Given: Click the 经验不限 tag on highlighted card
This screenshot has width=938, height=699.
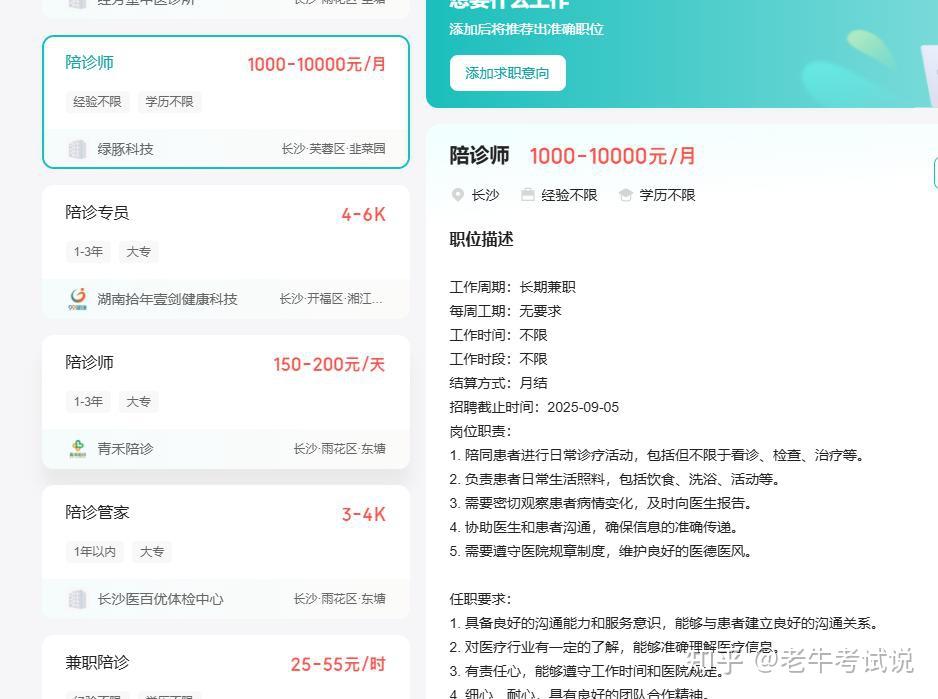Looking at the screenshot, I should coord(97,101).
